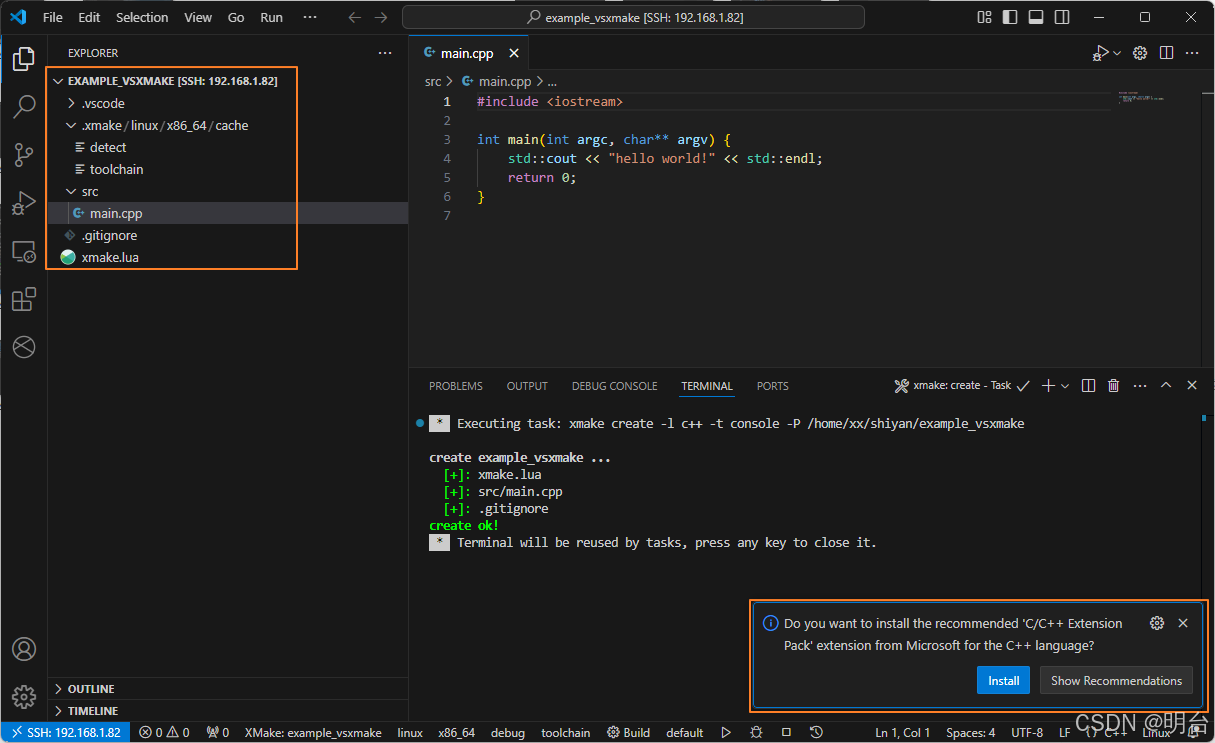Image resolution: width=1215 pixels, height=743 pixels.
Task: Open the Accounts menu icon
Action: pos(23,649)
